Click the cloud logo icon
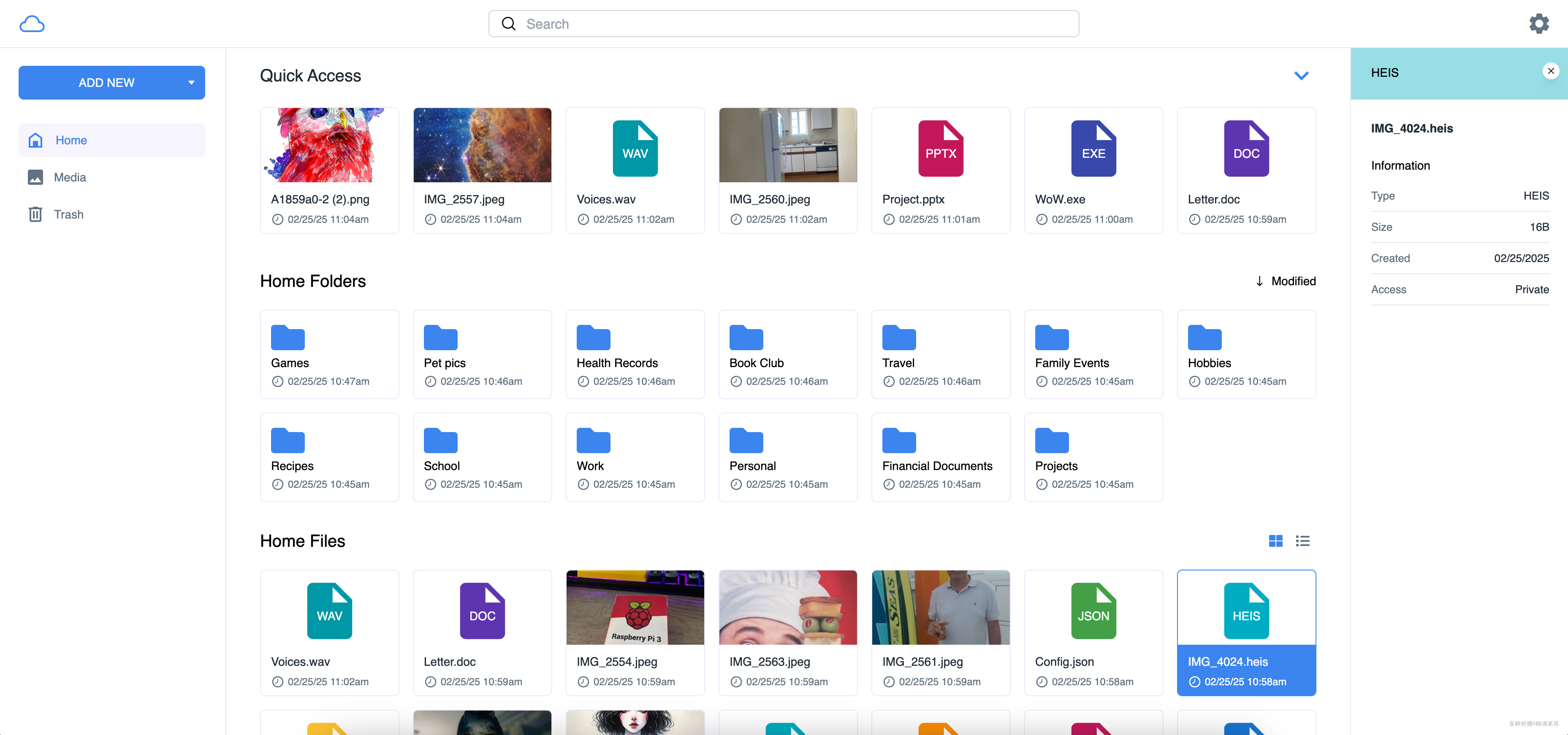The image size is (1568, 735). coord(32,24)
